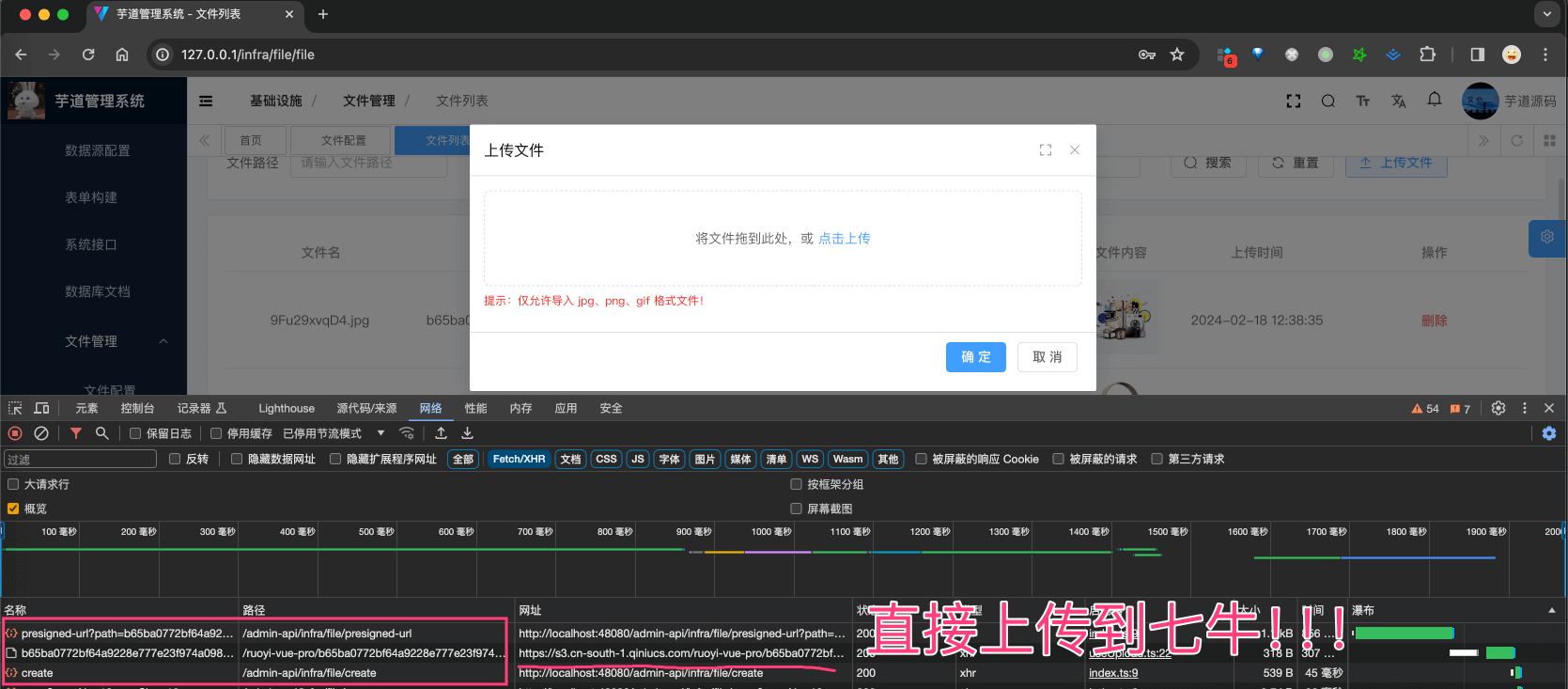Toggle the device toolbar icon in DevTools

[x=41, y=408]
